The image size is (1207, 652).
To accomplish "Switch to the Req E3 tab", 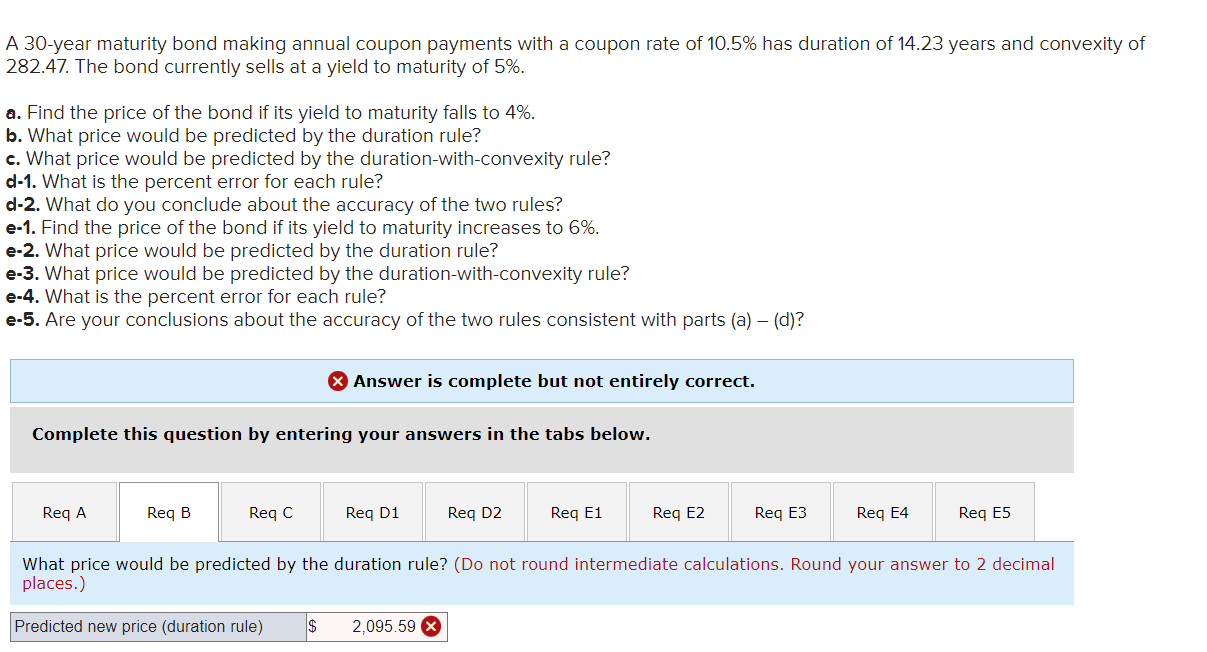I will pyautogui.click(x=781, y=511).
